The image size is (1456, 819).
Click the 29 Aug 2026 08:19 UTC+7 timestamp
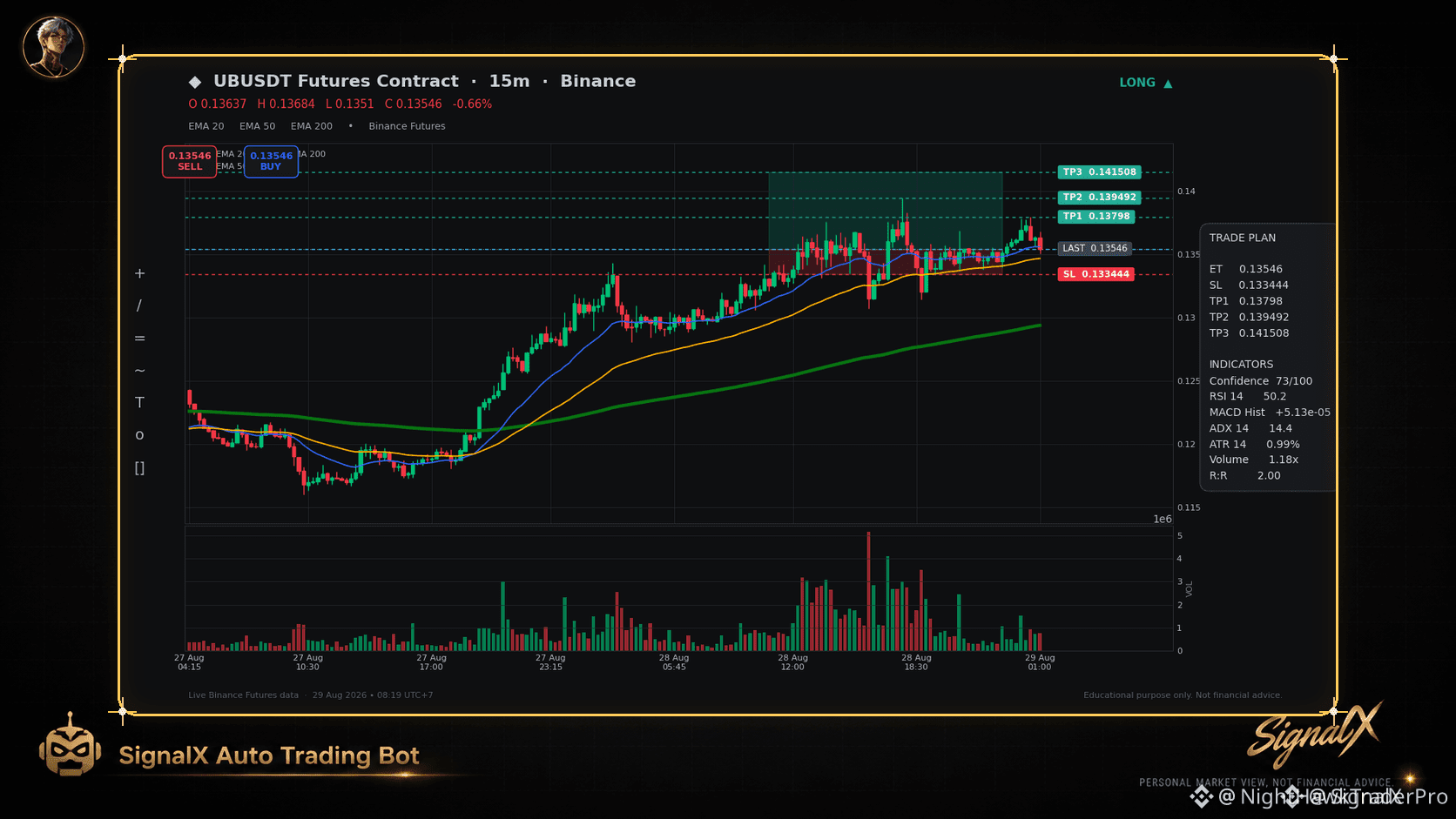coord(373,695)
